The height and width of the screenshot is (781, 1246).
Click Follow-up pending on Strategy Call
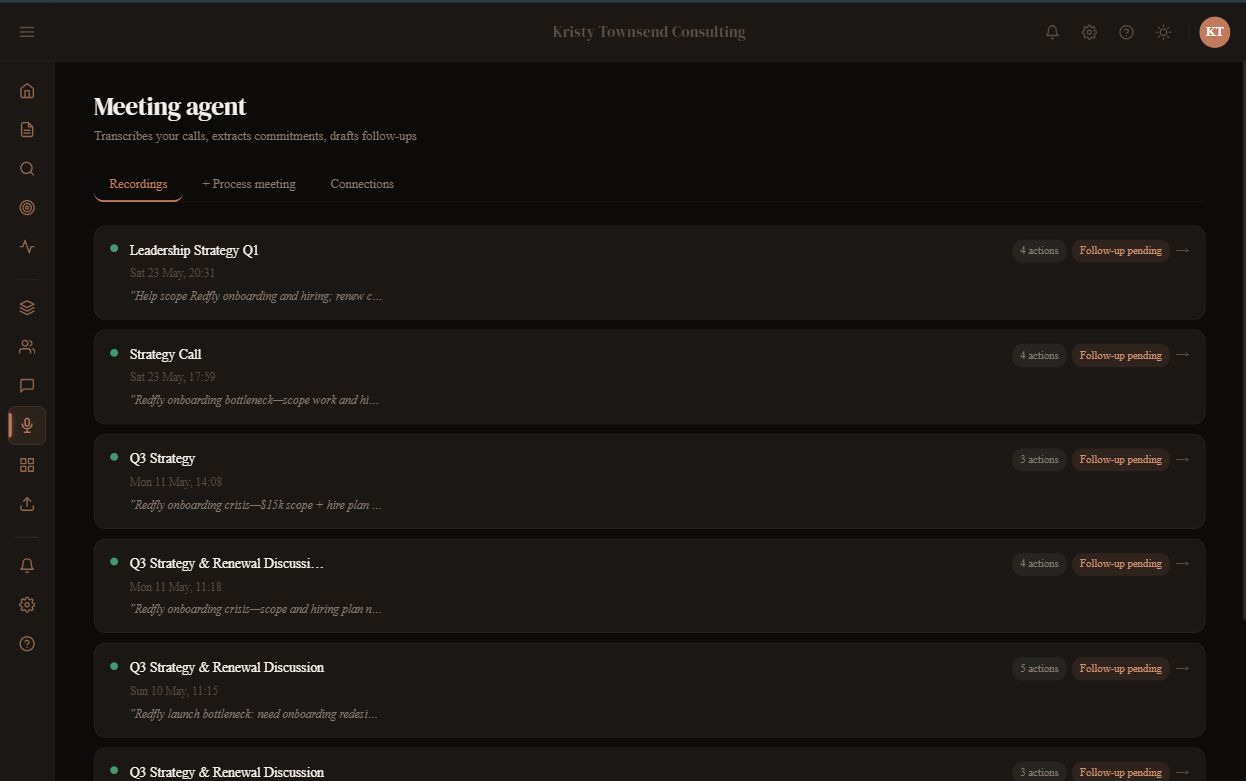[x=1121, y=355]
